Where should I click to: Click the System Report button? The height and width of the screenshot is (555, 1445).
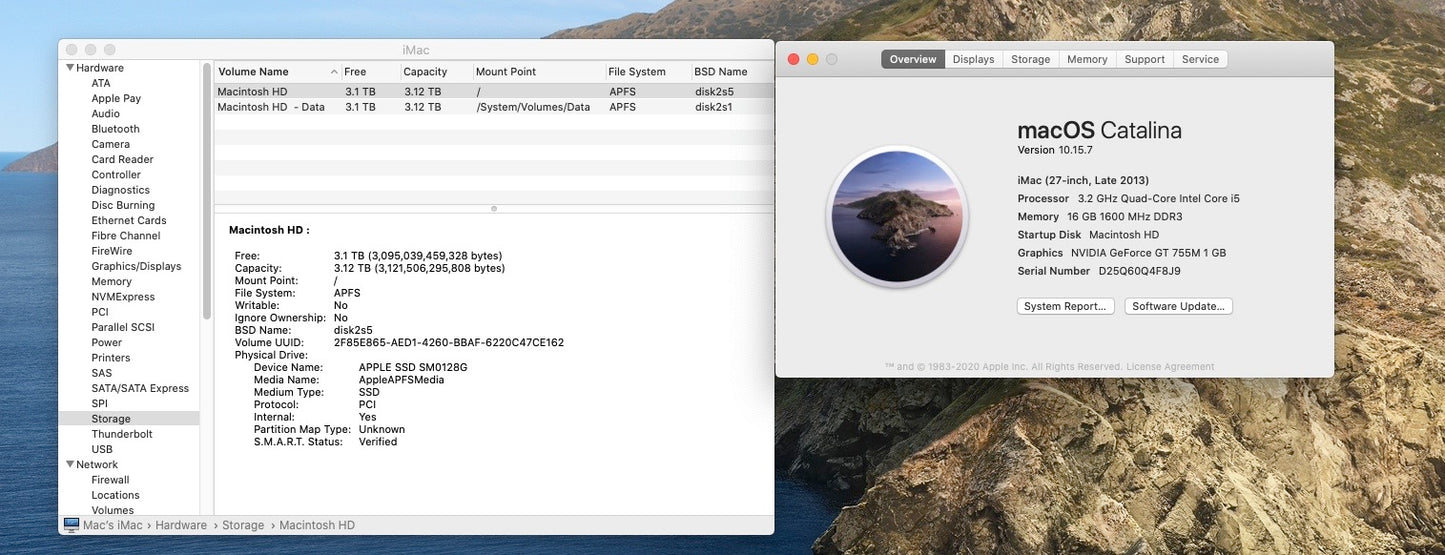coord(1065,306)
